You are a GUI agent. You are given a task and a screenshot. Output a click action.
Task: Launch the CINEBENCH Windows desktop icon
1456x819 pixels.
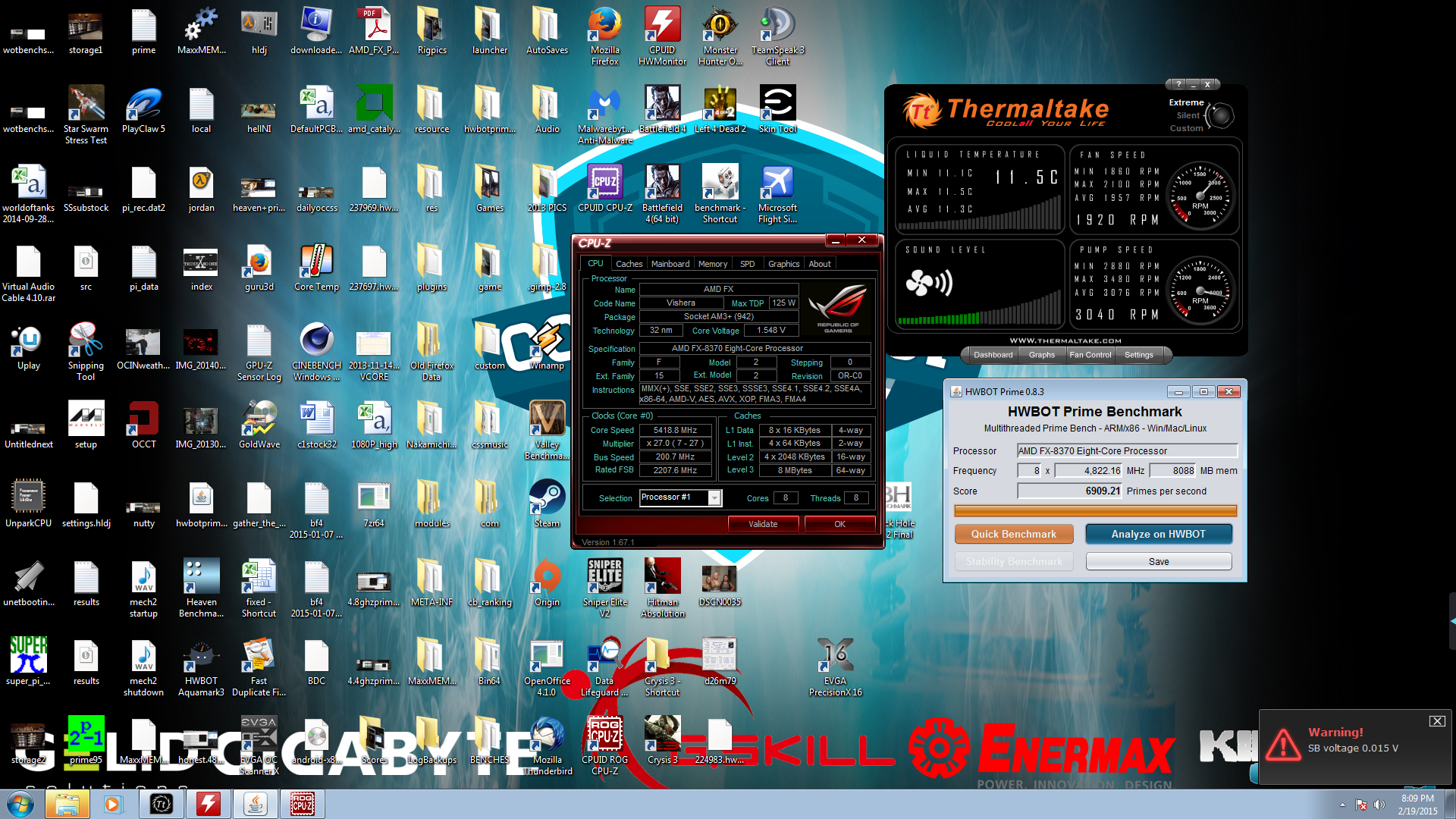(316, 351)
